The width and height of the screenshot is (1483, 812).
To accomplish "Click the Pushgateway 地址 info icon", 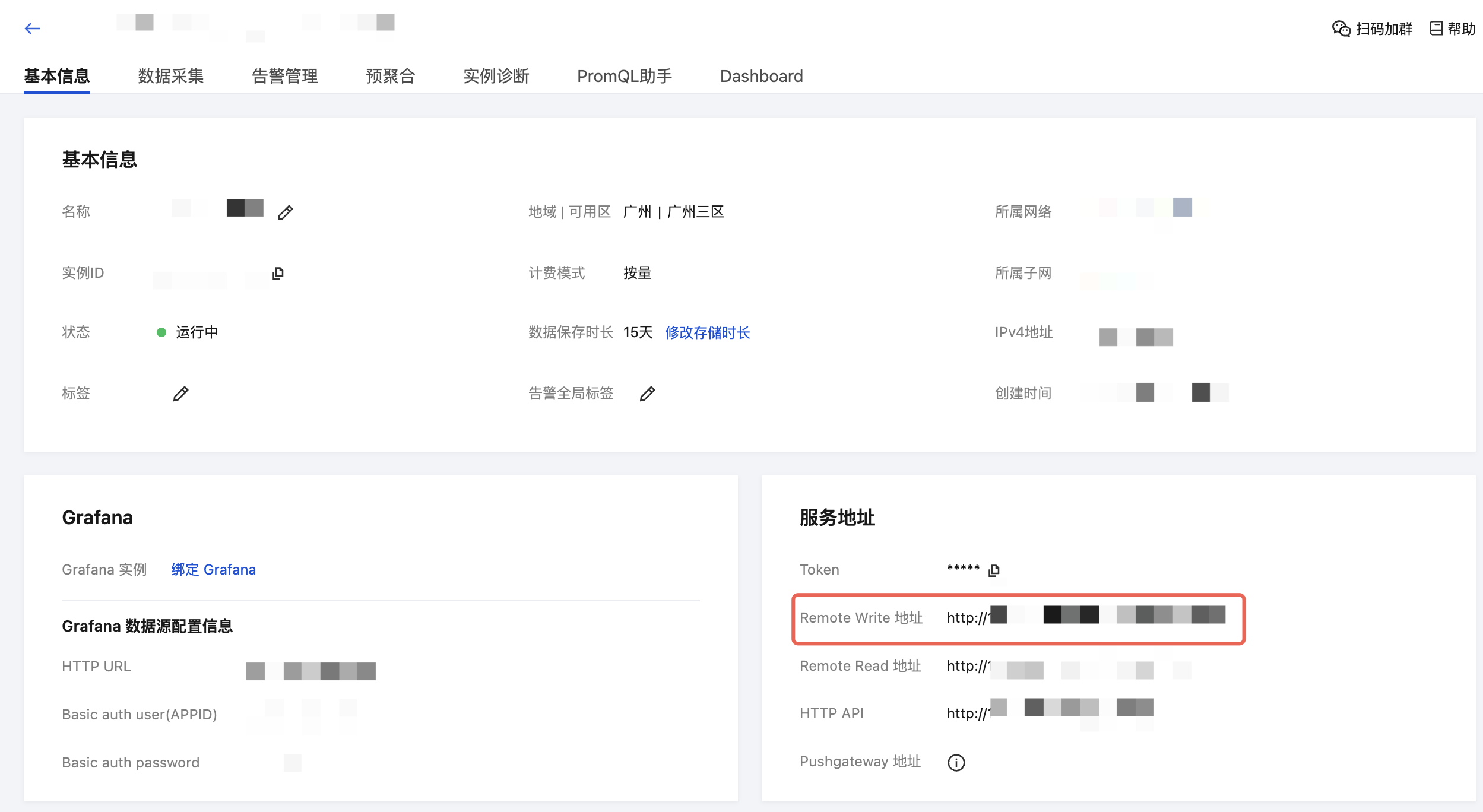I will (956, 762).
